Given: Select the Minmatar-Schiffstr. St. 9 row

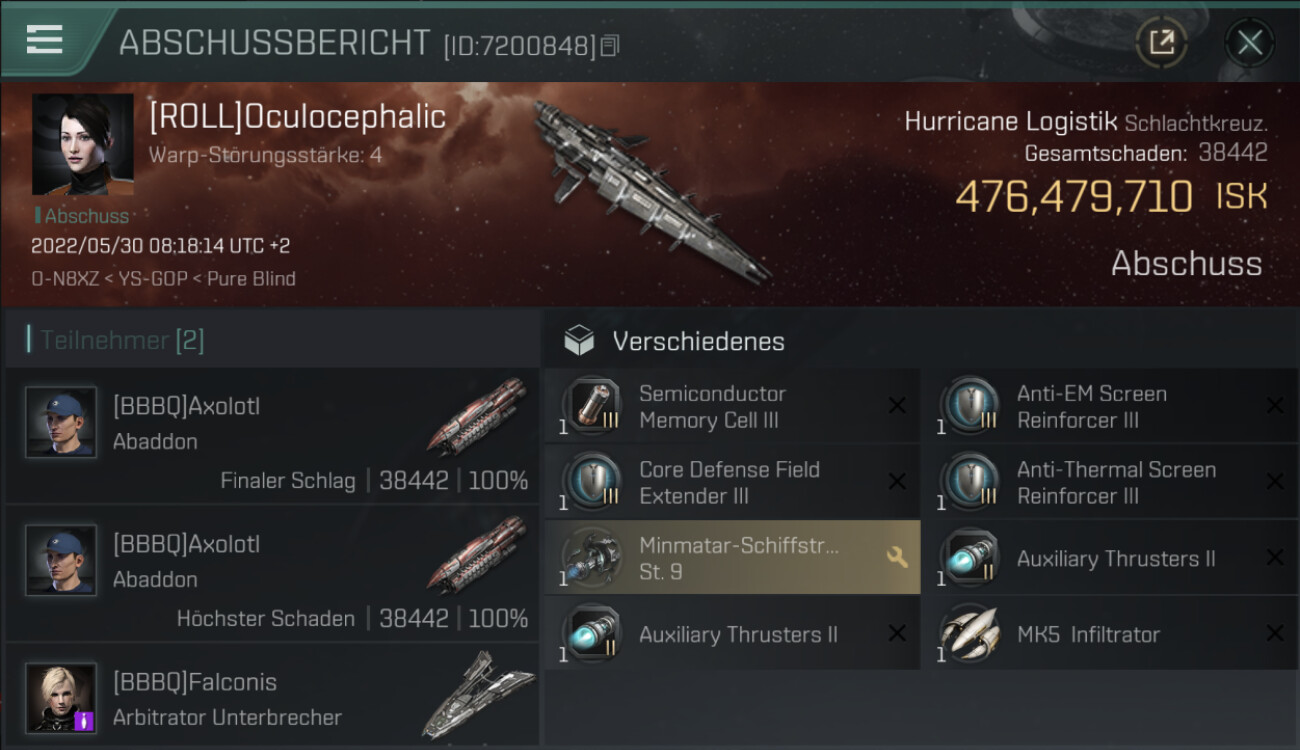Looking at the screenshot, I should [732, 558].
